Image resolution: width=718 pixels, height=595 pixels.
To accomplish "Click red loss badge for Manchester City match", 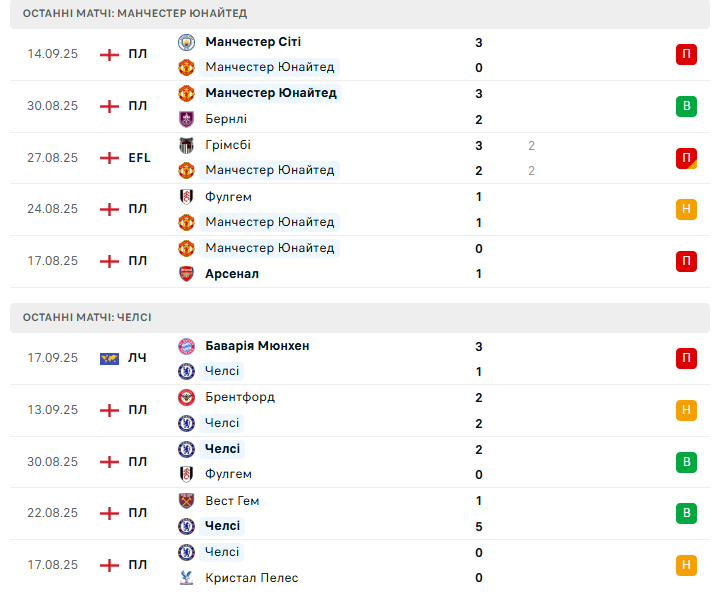I will 686,55.
